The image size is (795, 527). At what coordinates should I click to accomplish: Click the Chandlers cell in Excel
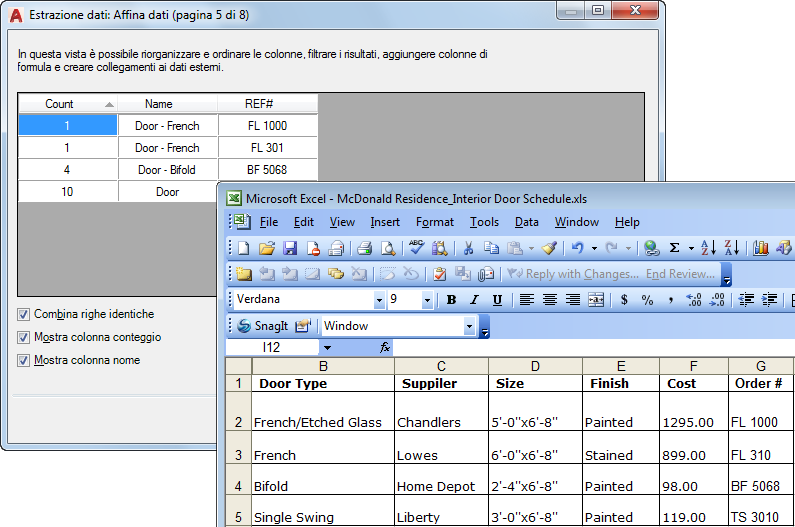441,412
